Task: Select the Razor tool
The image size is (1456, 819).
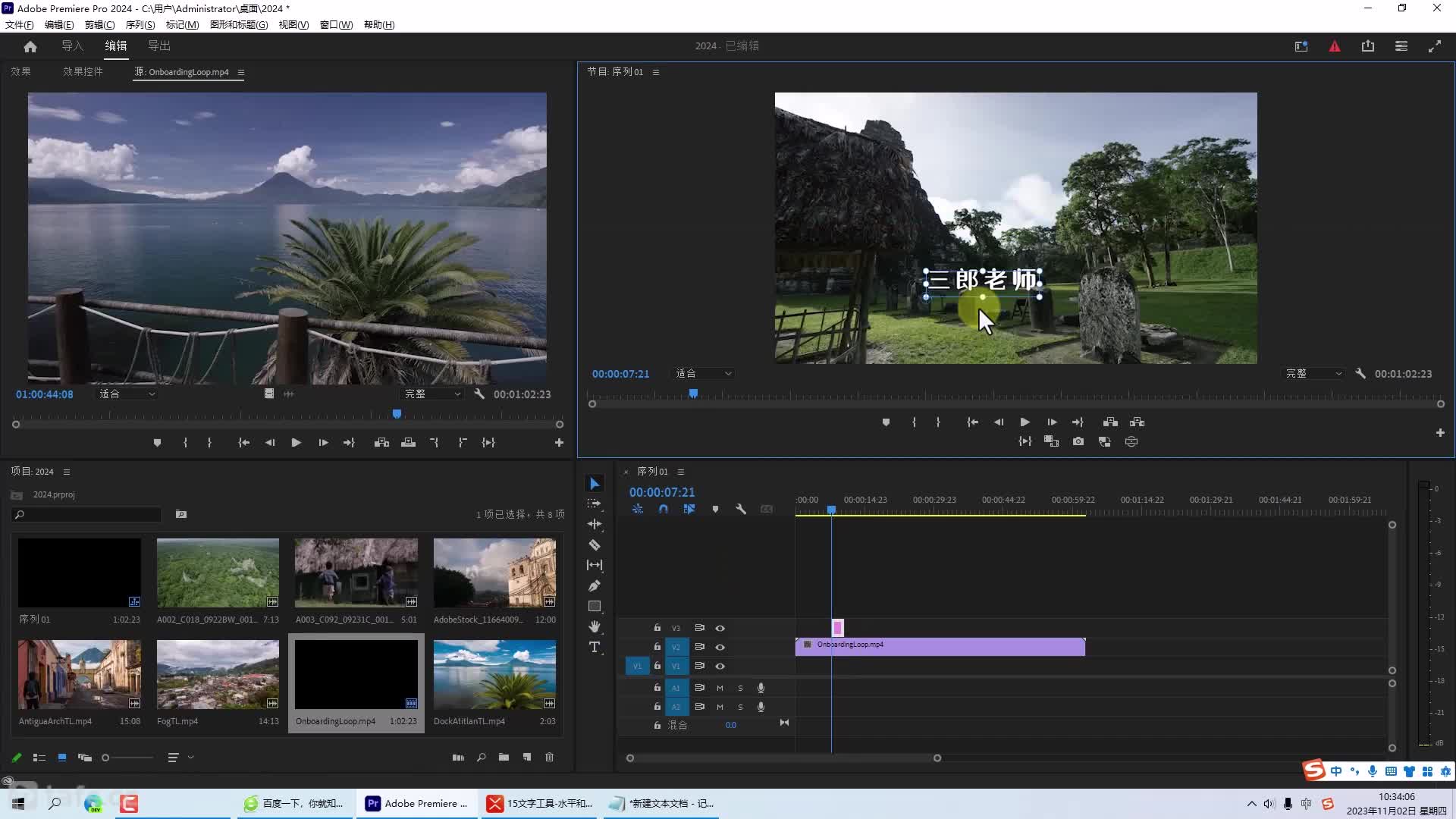Action: point(595,544)
